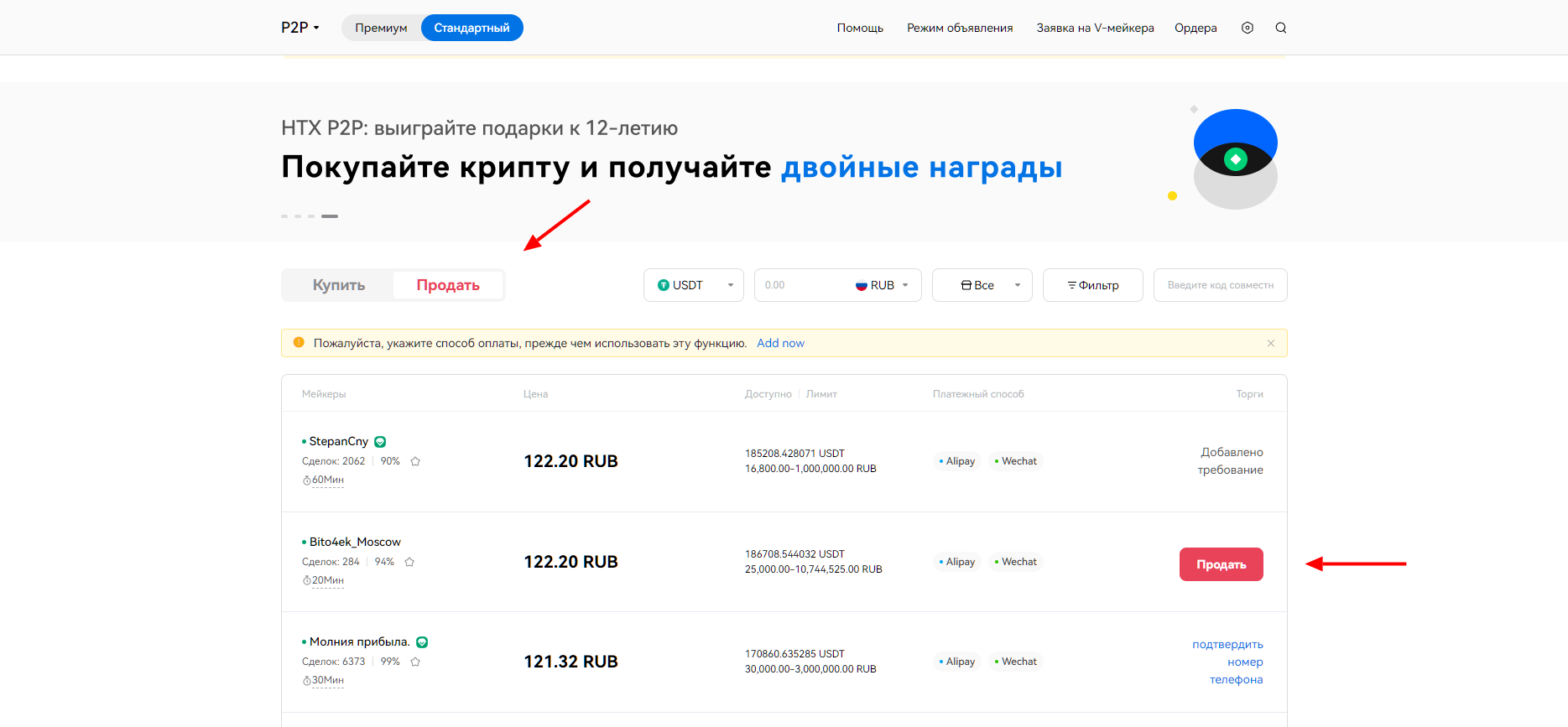
Task: Click Wechat tag in Bito4ek_Moscow row
Action: coord(1016,562)
